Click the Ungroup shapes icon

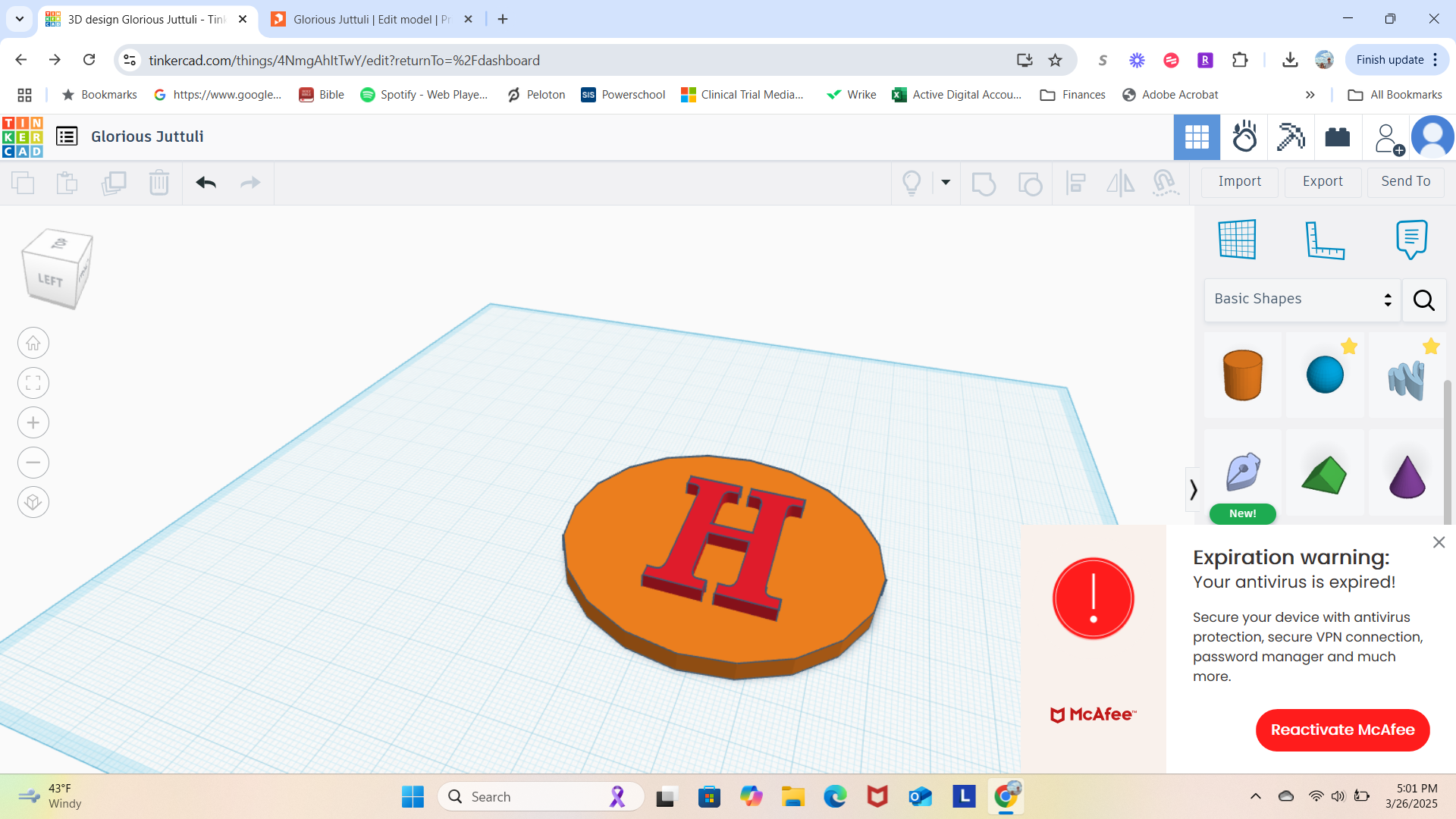[x=1030, y=184]
